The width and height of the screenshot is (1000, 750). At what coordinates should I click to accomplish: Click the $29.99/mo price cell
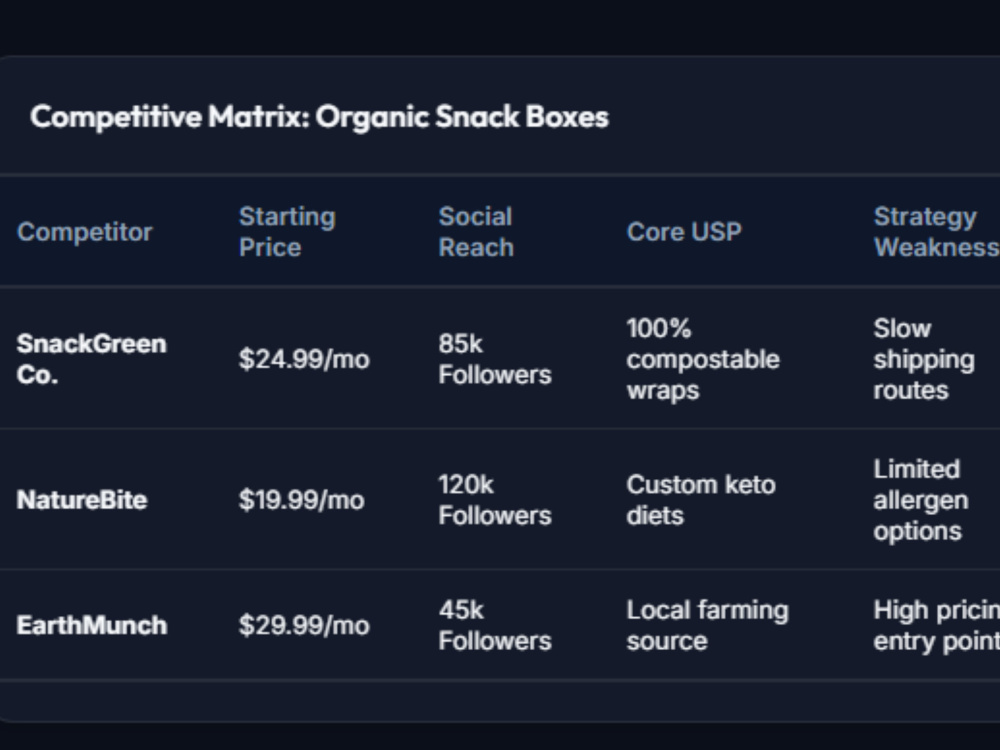[304, 626]
